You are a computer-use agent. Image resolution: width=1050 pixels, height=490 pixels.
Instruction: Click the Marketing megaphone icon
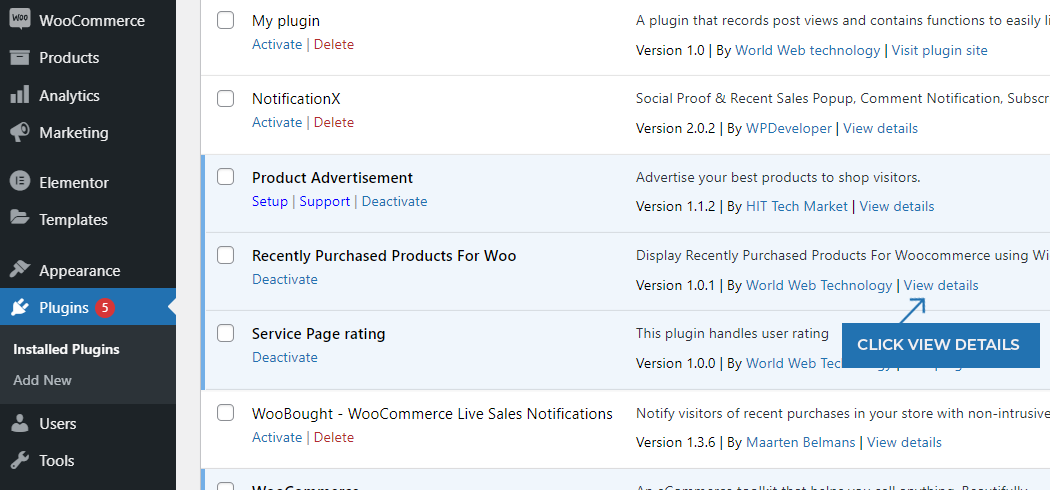[x=19, y=133]
